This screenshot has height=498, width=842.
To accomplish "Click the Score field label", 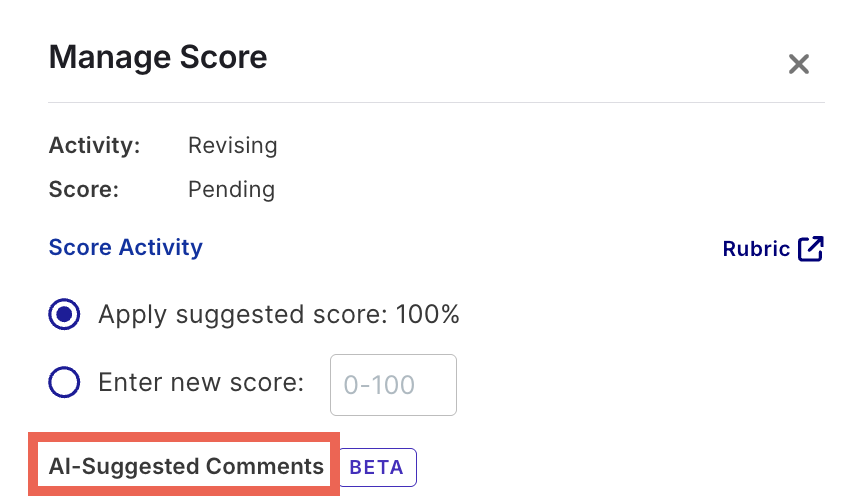I will pos(83,189).
